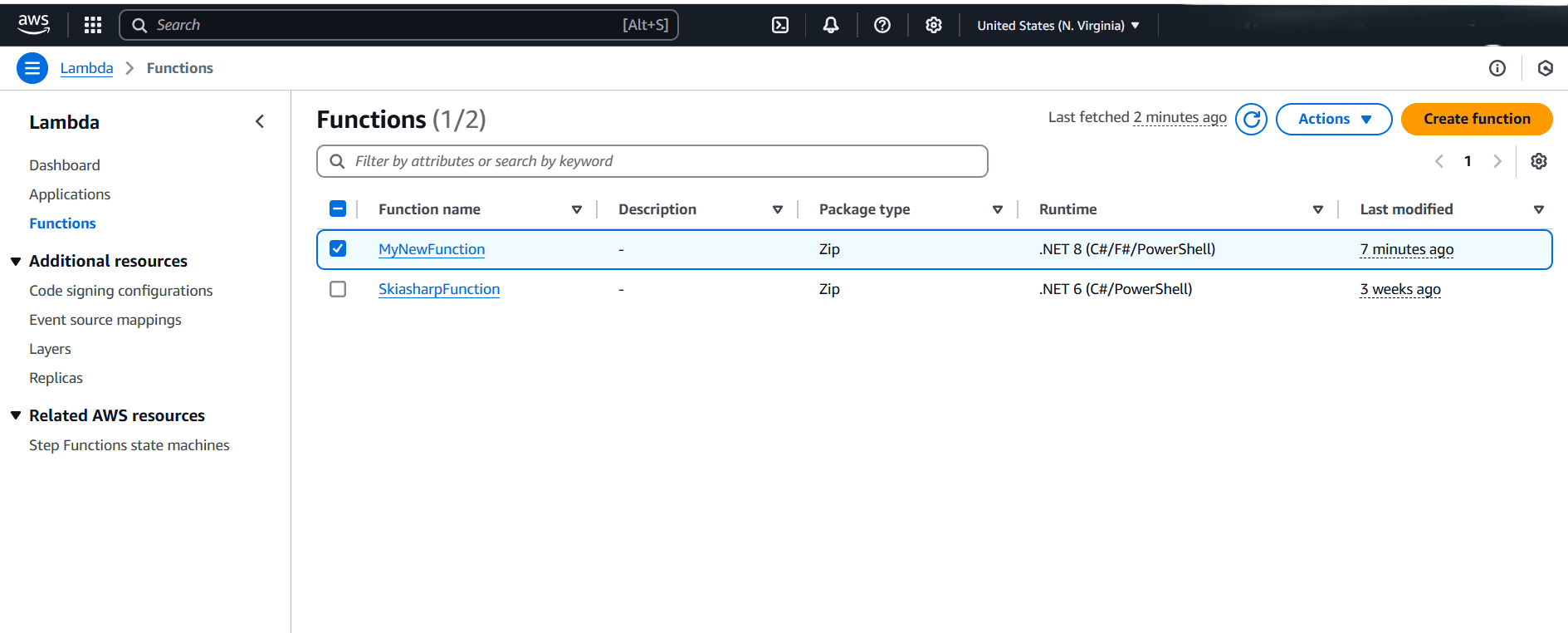Click Create function button
Viewport: 1568px width, 633px height.
[1477, 119]
